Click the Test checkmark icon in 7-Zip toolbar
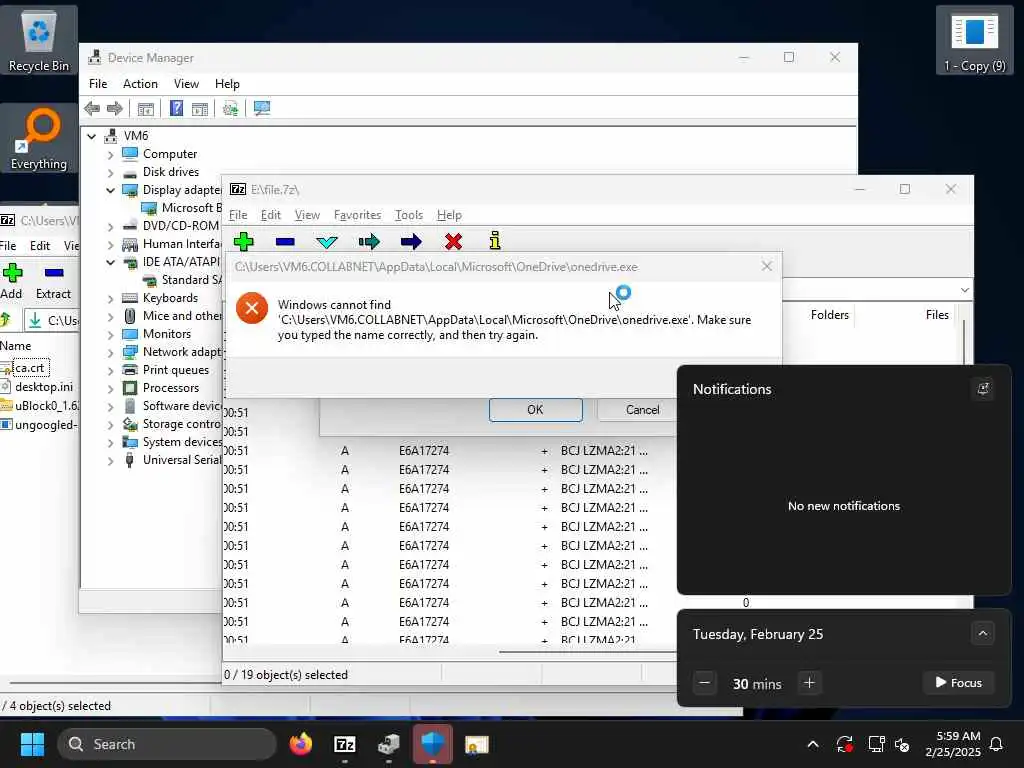 click(327, 242)
